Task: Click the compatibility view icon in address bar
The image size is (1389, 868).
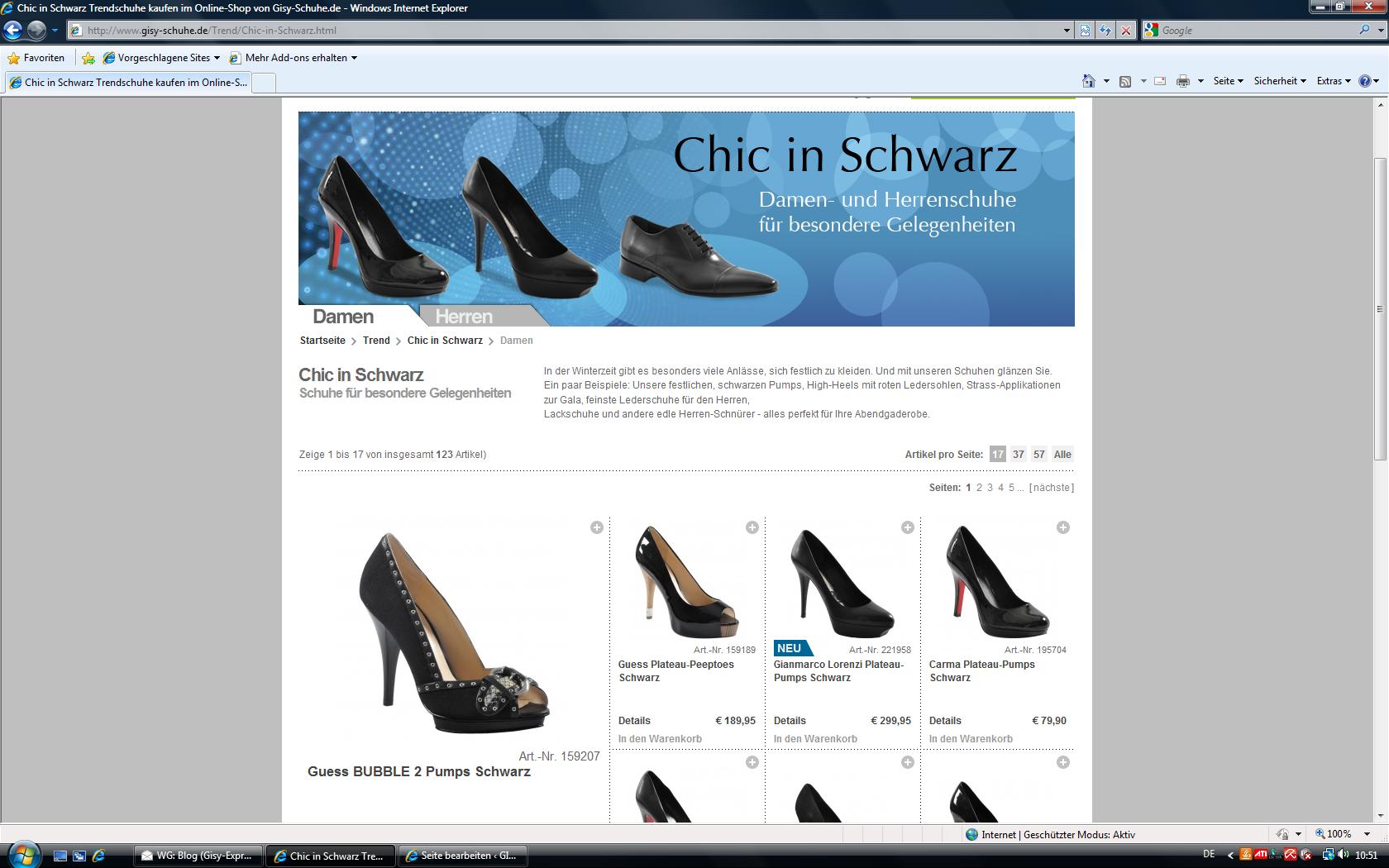Action: pyautogui.click(x=1086, y=31)
